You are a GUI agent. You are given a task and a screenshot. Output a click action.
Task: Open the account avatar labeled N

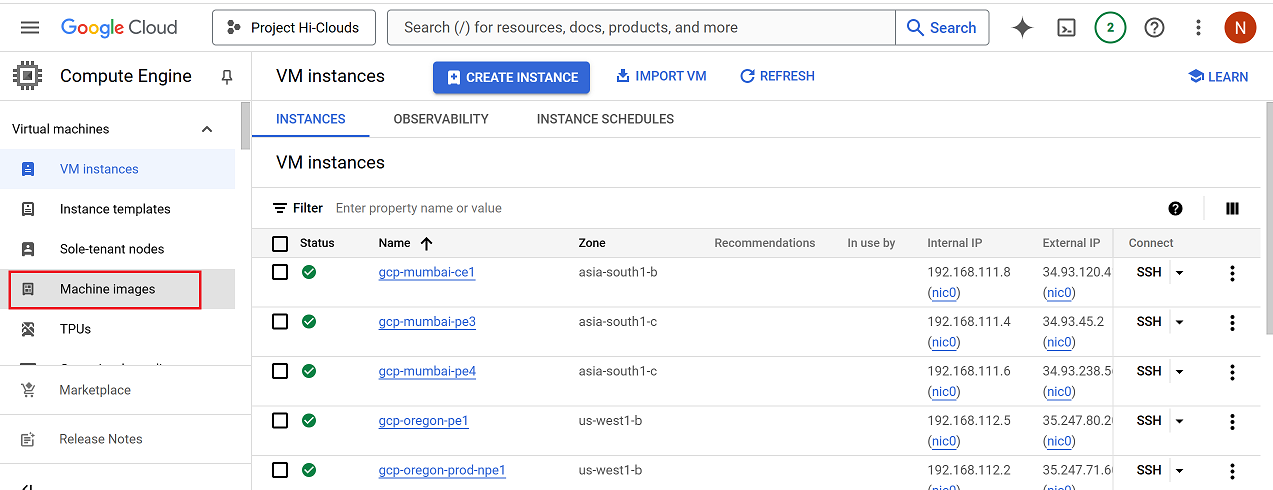coord(1240,28)
